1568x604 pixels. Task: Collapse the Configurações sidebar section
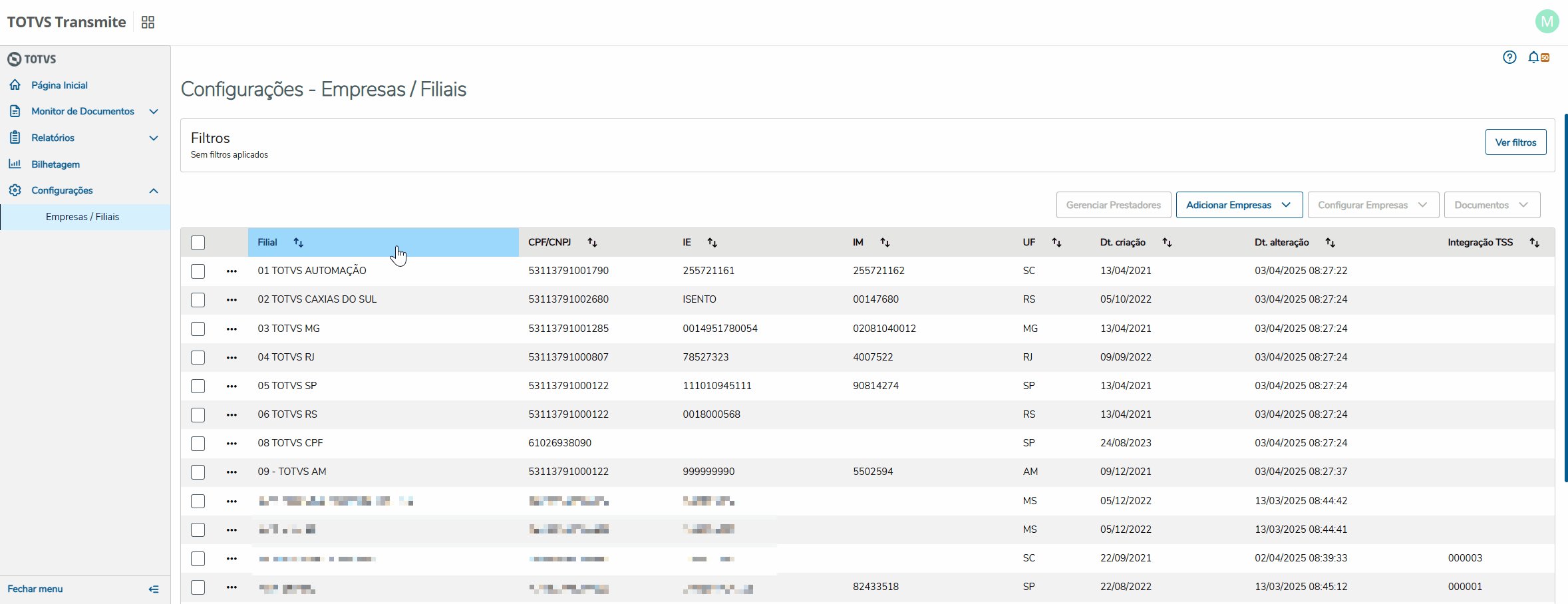pos(154,191)
